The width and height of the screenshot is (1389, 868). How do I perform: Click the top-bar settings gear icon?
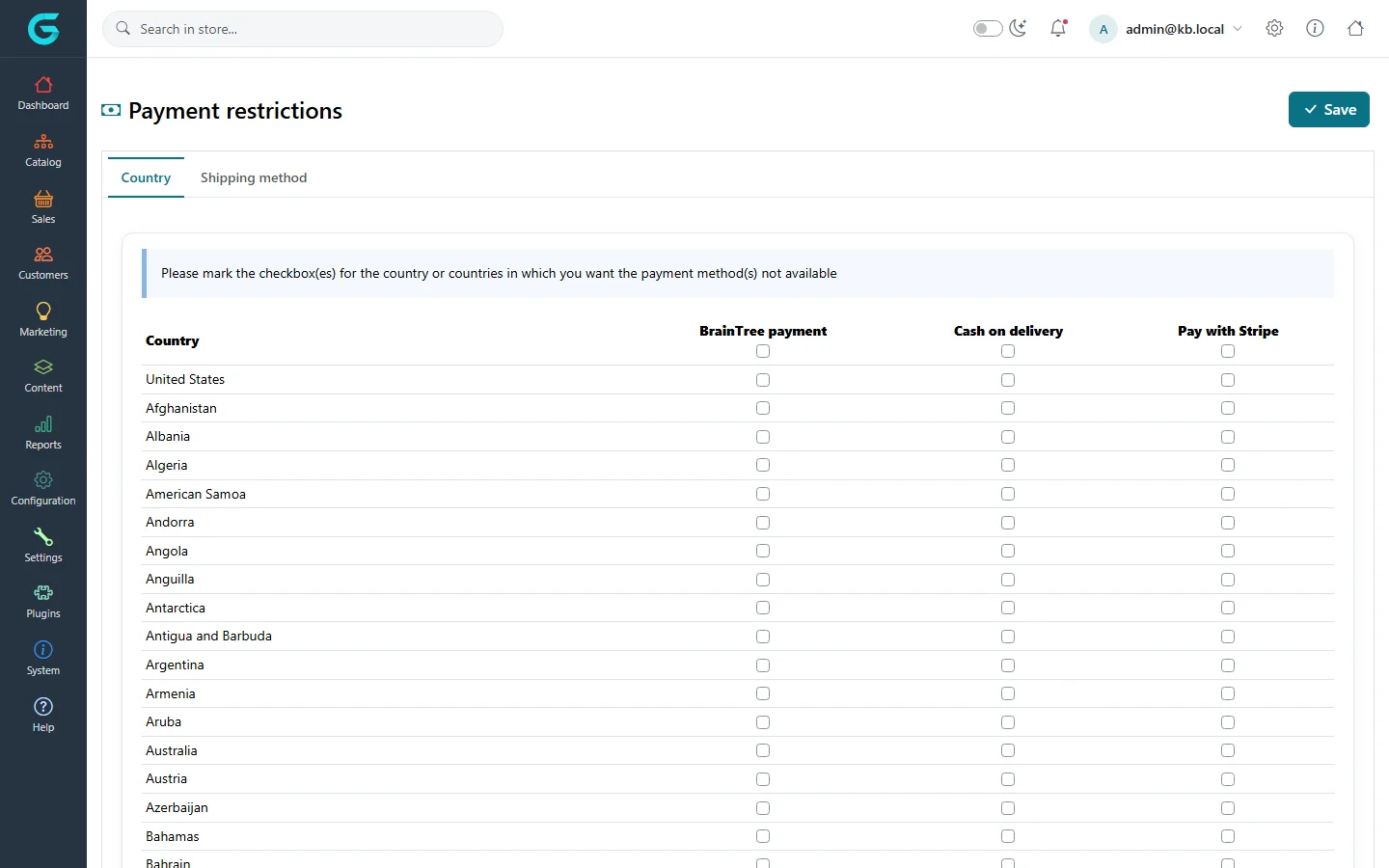pos(1274,29)
